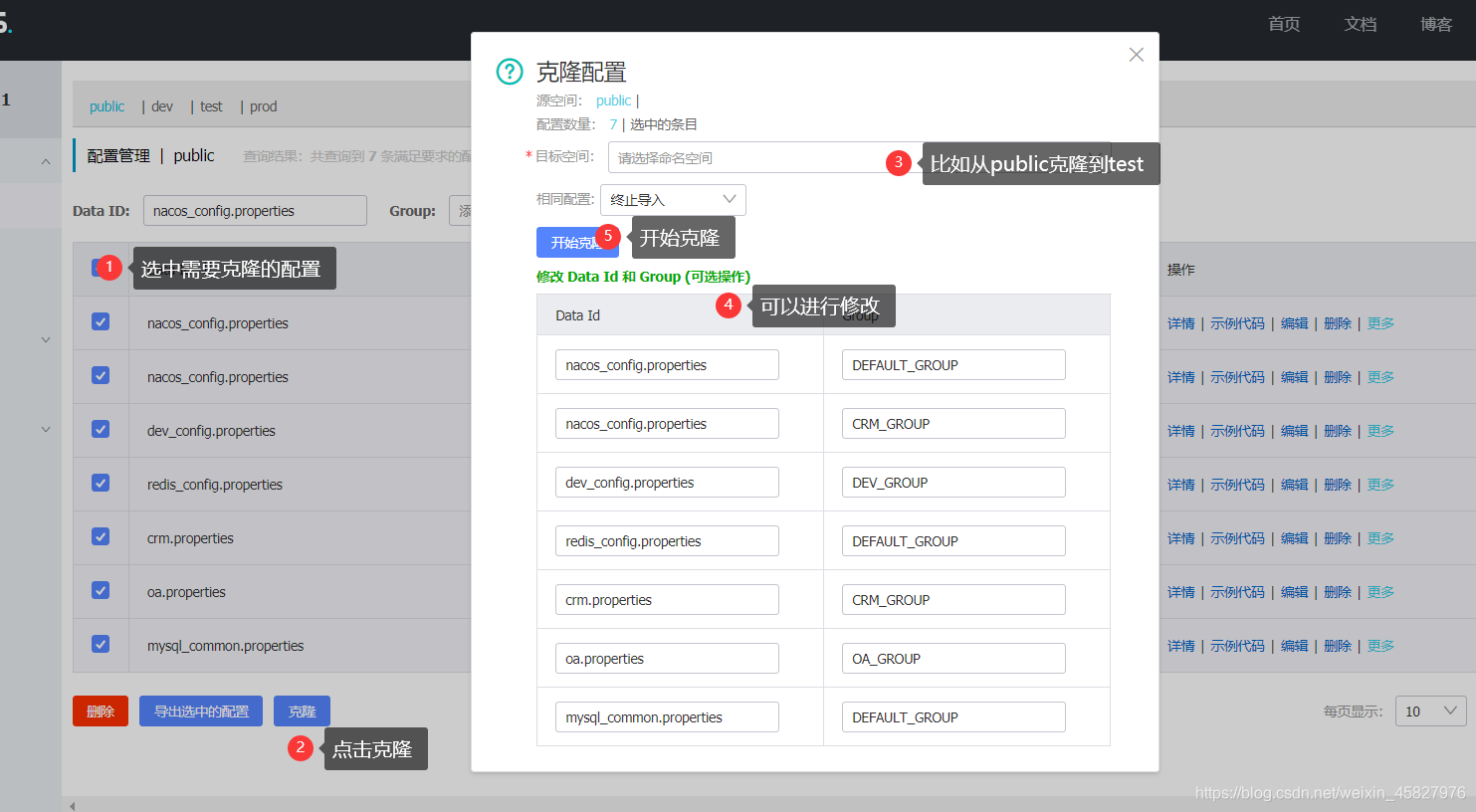Edit Group field for crm.properties row
The image size is (1476, 812).
[x=953, y=599]
